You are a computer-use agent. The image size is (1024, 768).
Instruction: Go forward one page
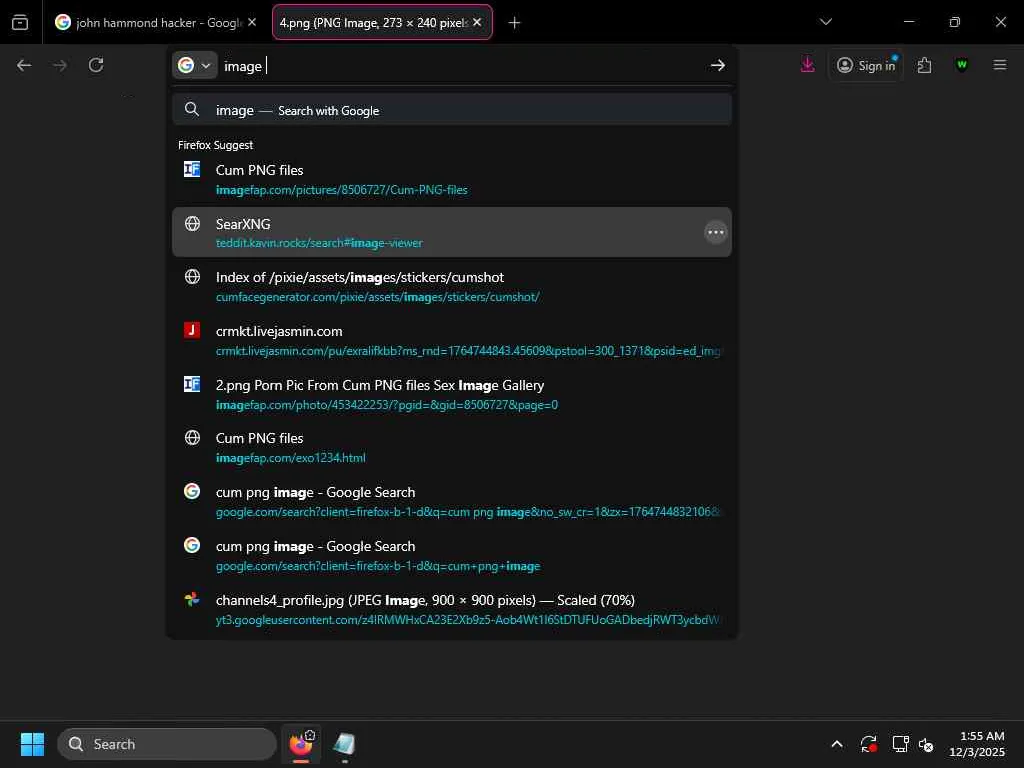tap(60, 65)
